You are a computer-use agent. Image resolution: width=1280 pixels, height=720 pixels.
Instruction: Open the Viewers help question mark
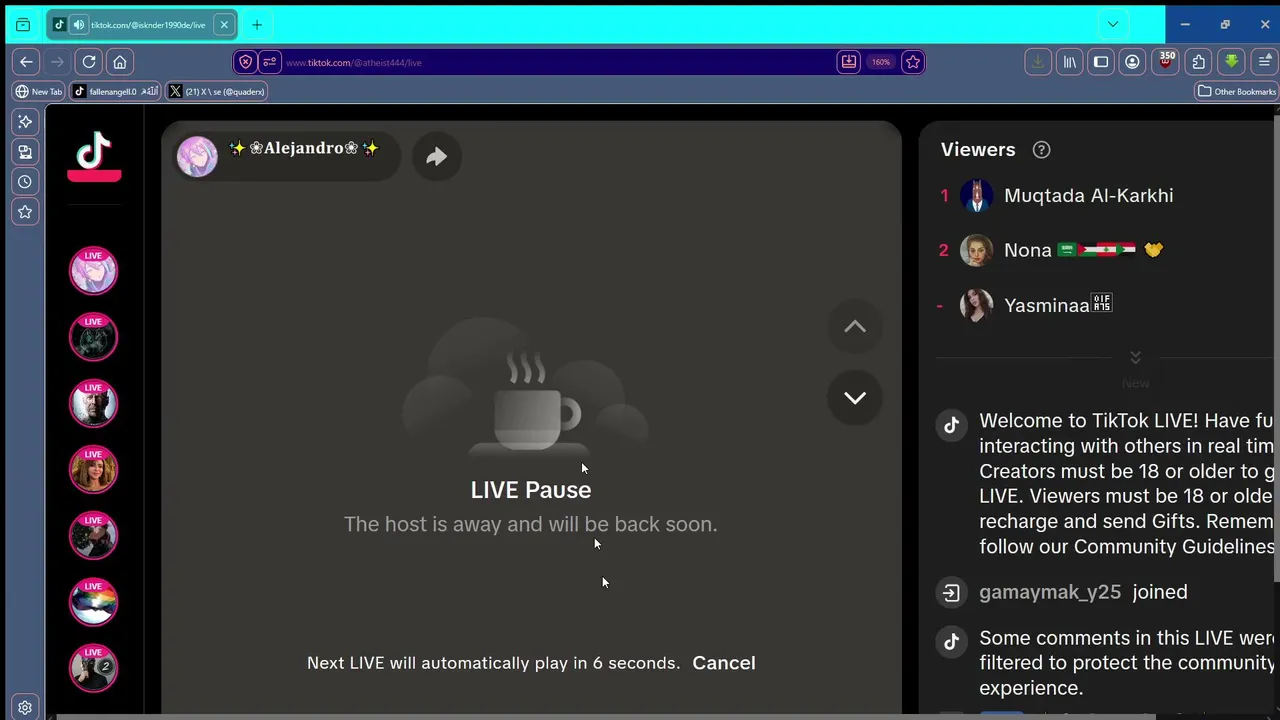(x=1041, y=150)
